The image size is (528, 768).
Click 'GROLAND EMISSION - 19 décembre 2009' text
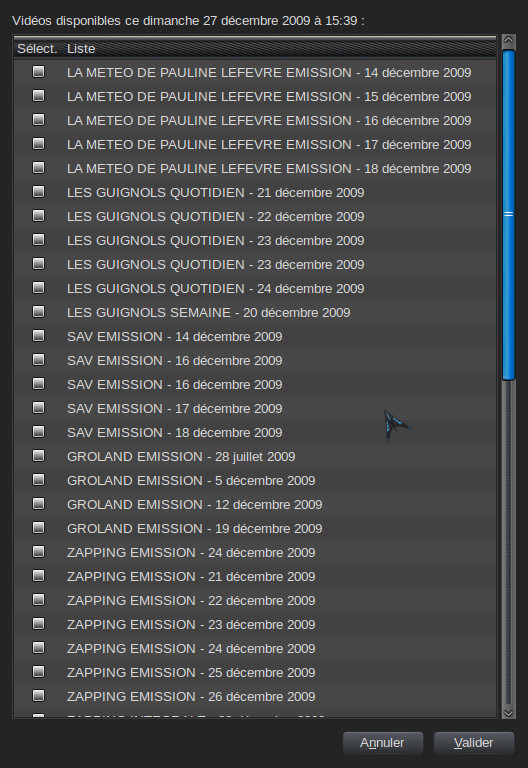tap(194, 528)
